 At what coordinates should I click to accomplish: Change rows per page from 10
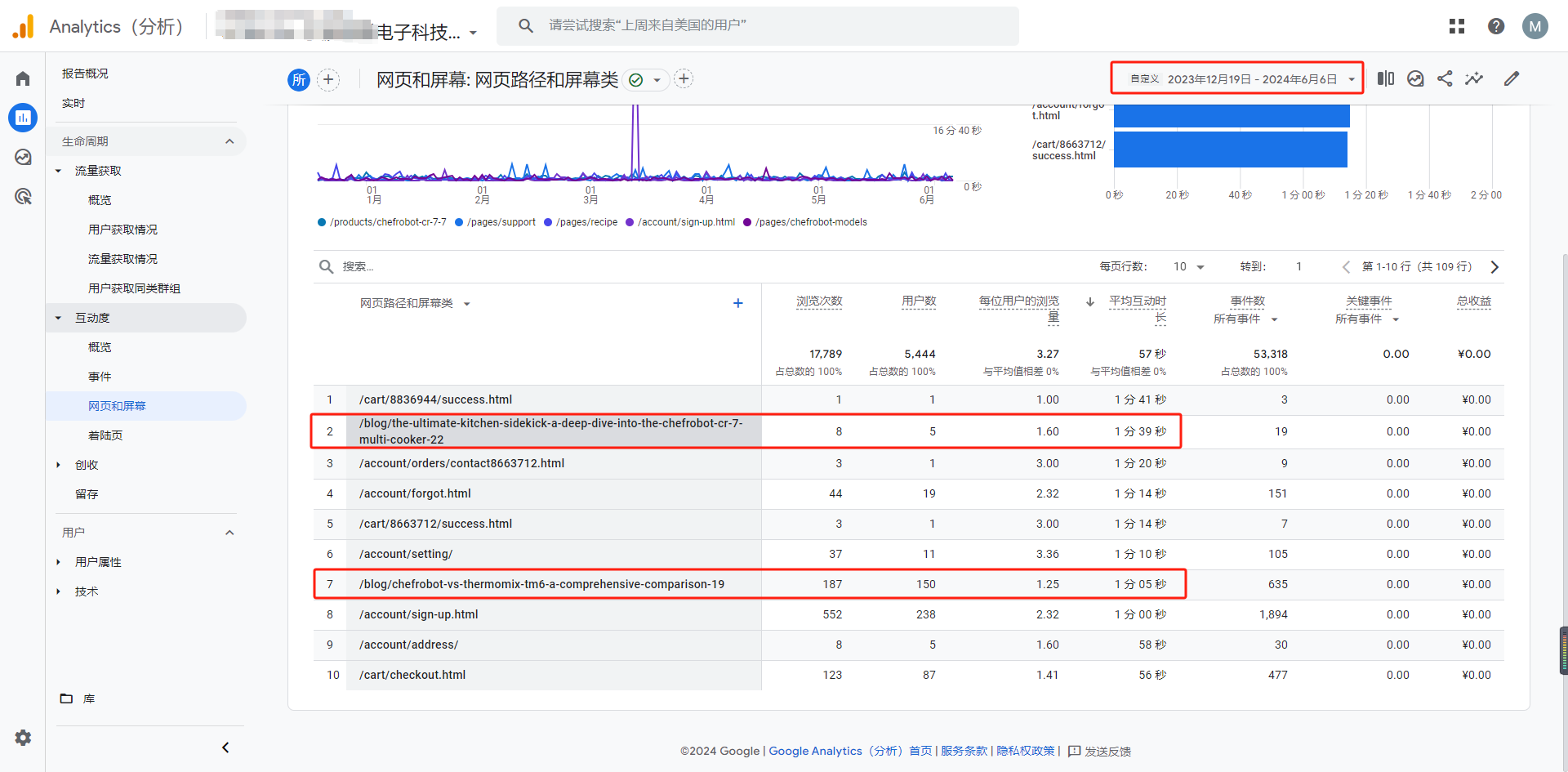1188,267
